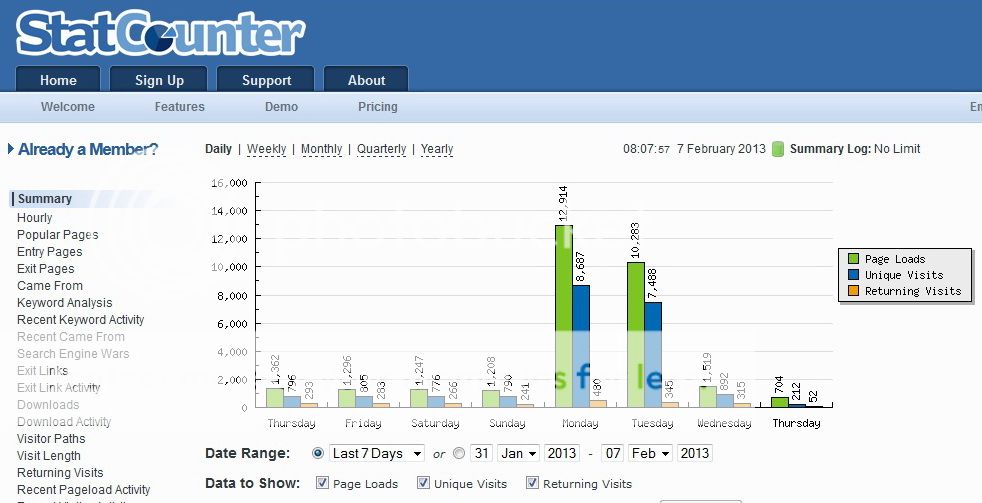Image resolution: width=982 pixels, height=503 pixels.
Task: Open the Jan start month dropdown
Action: (x=519, y=453)
